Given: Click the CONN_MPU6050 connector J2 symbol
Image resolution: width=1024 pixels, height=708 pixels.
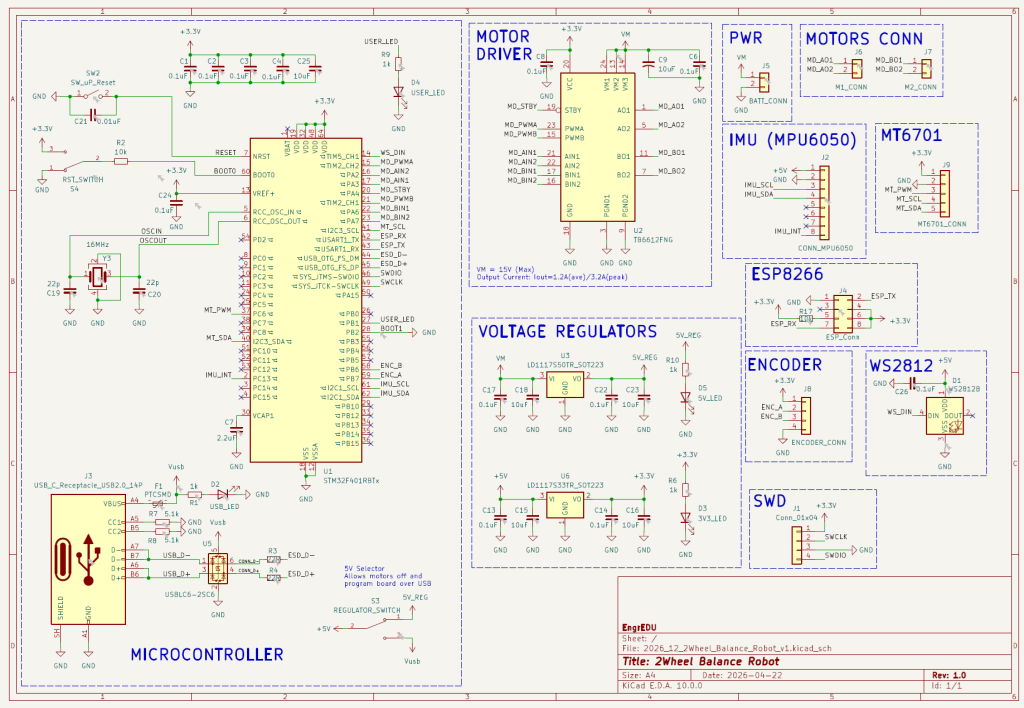Looking at the screenshot, I should click(824, 202).
